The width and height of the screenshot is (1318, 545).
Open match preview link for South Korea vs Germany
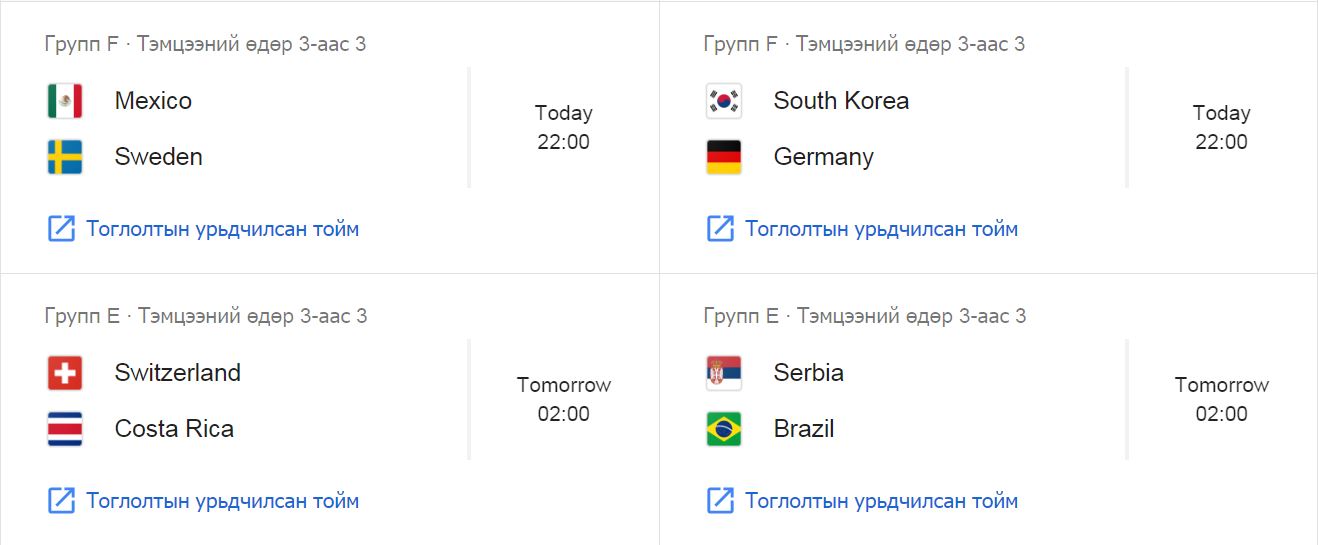coord(862,229)
